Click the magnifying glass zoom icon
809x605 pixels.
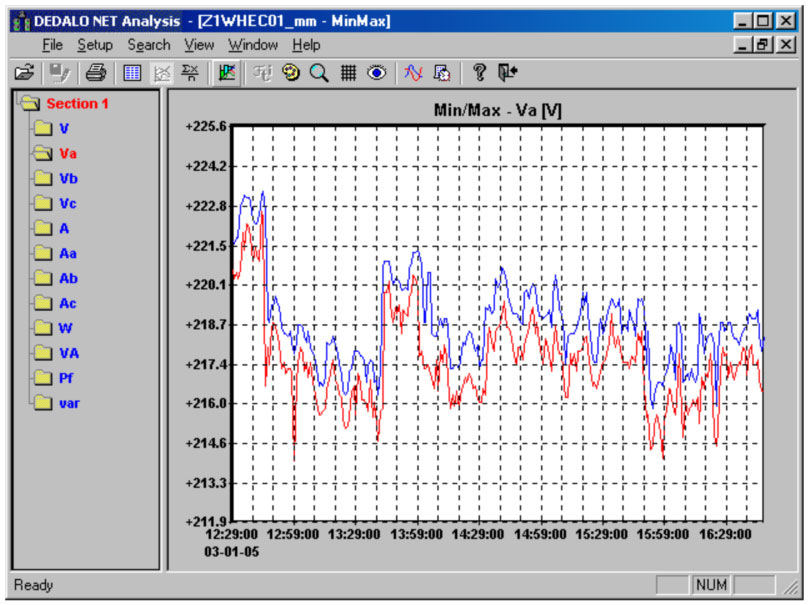pos(319,72)
